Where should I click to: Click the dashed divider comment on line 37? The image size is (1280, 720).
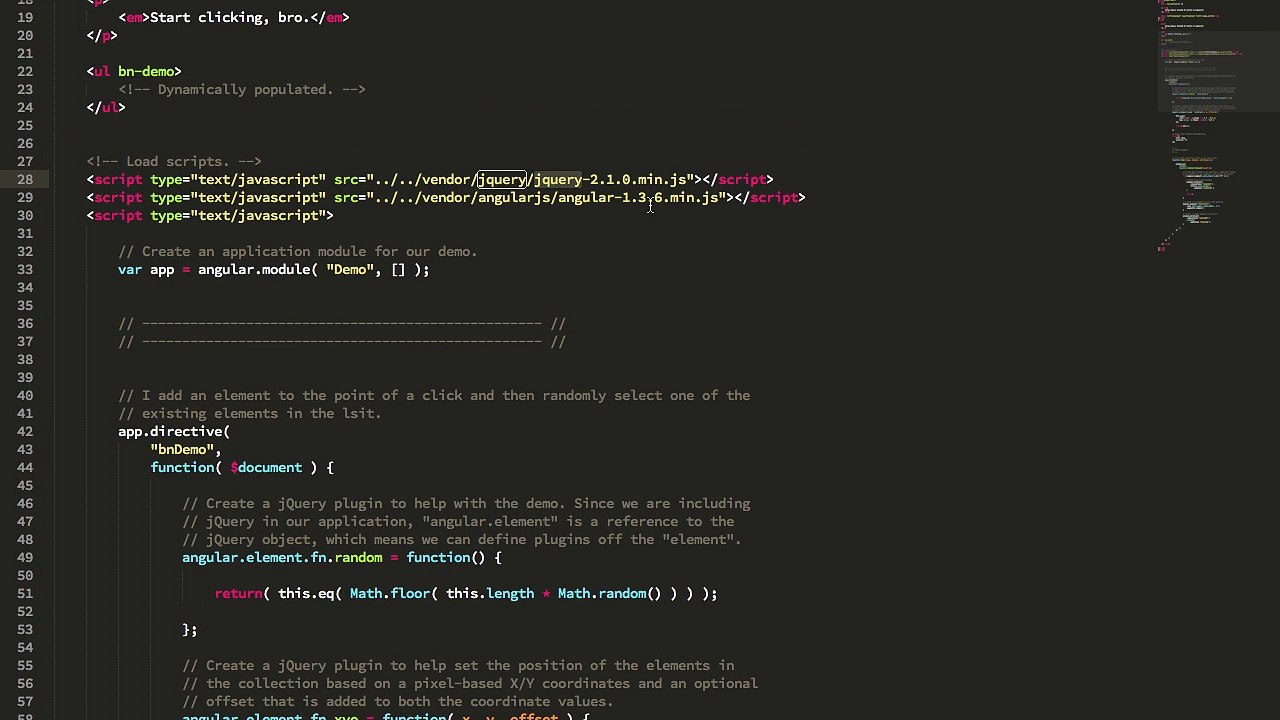click(x=342, y=342)
